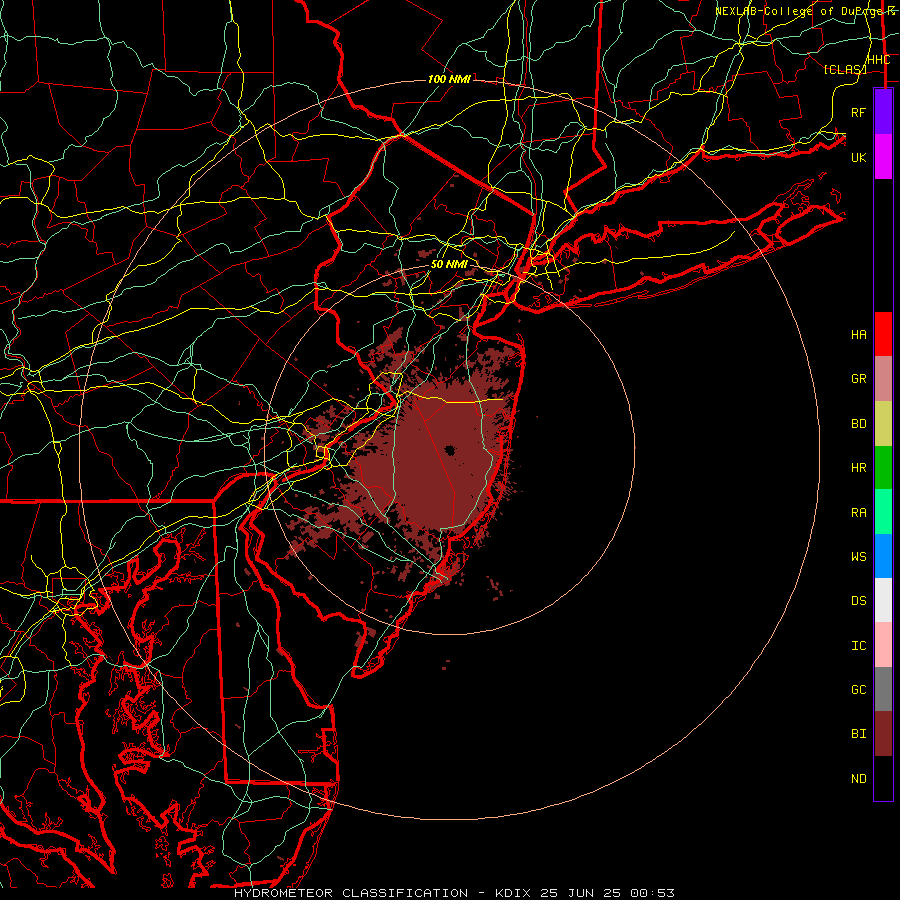Click the BI legend label
This screenshot has height=900, width=900.
(x=859, y=734)
